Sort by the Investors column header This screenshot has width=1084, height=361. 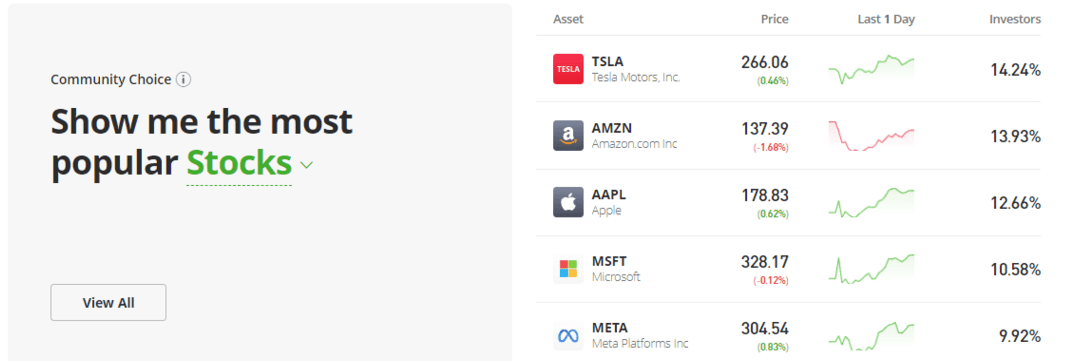coord(1015,19)
